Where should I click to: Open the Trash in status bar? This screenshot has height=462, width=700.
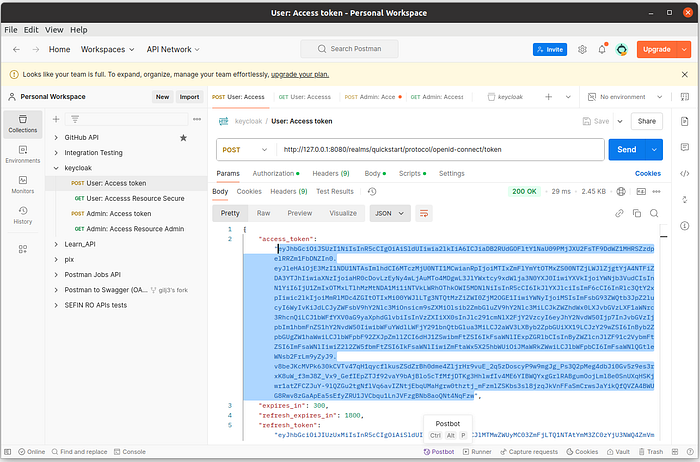point(650,452)
